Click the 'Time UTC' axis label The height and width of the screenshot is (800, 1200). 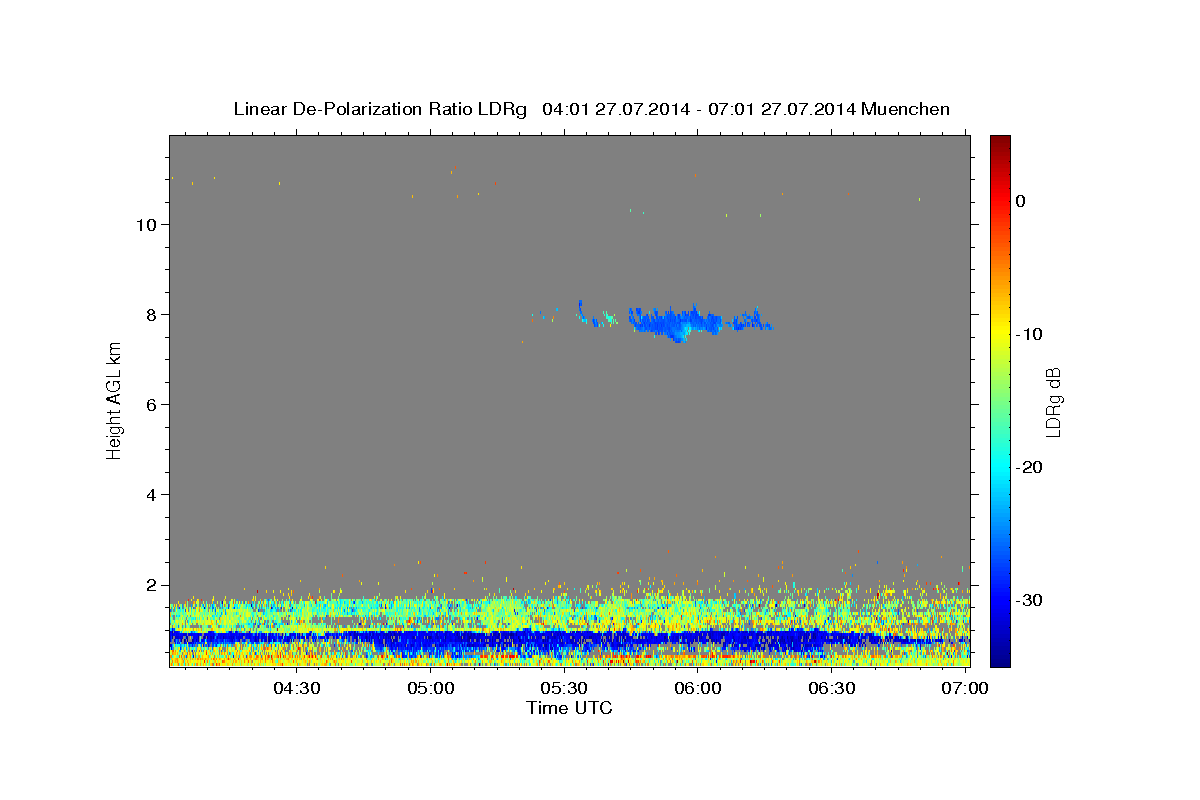tap(569, 708)
